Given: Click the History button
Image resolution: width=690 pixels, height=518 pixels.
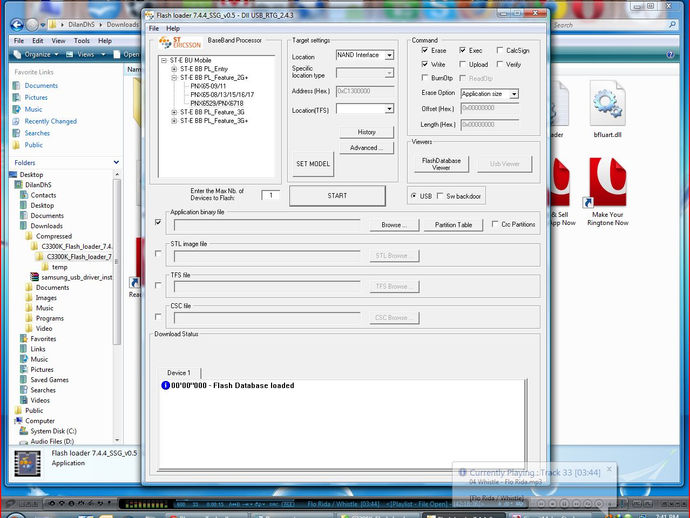Looking at the screenshot, I should [x=367, y=132].
